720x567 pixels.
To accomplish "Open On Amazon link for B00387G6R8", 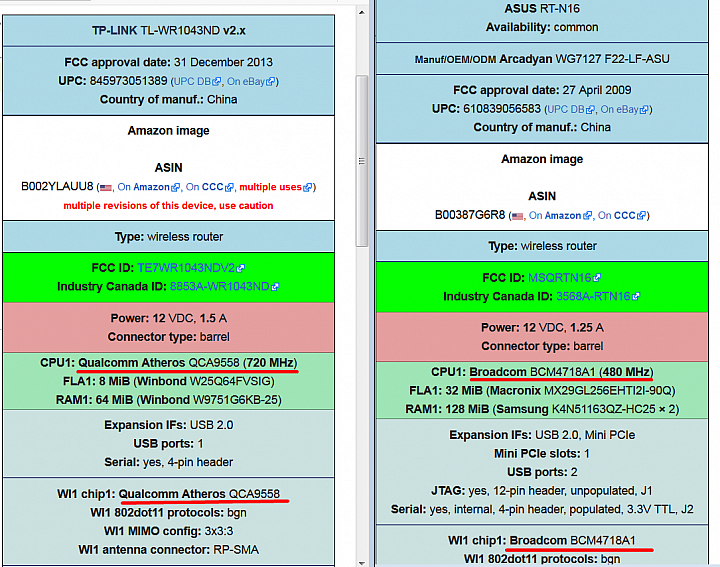I will [x=560, y=215].
